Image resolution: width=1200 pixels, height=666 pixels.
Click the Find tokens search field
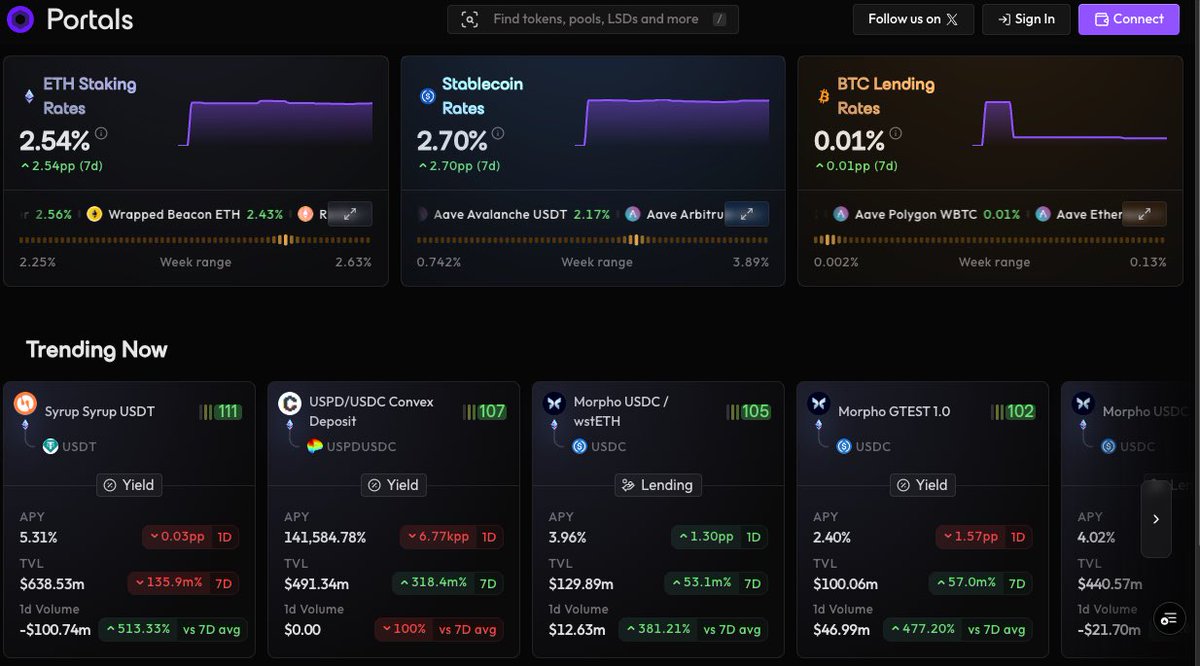[592, 19]
